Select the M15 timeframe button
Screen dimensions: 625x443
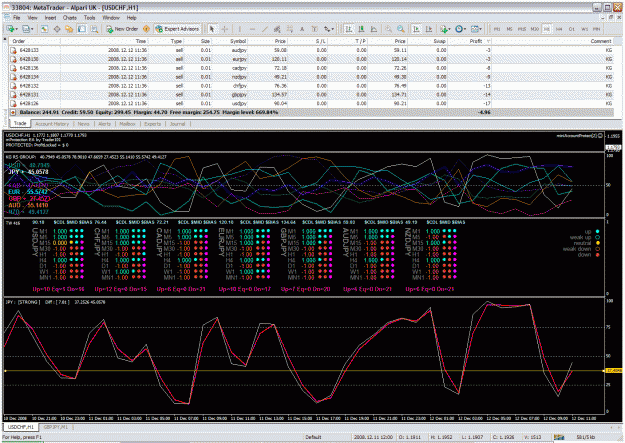(x=522, y=29)
